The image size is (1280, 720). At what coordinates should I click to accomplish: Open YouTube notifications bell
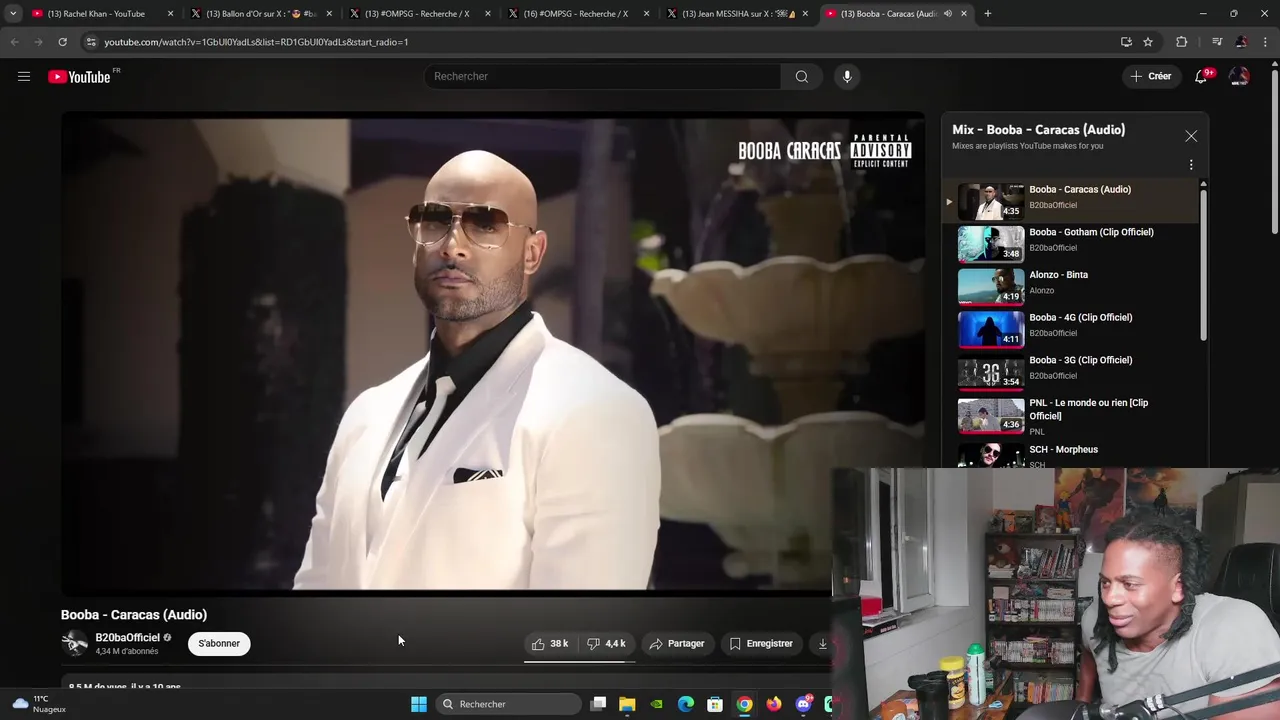(1201, 76)
